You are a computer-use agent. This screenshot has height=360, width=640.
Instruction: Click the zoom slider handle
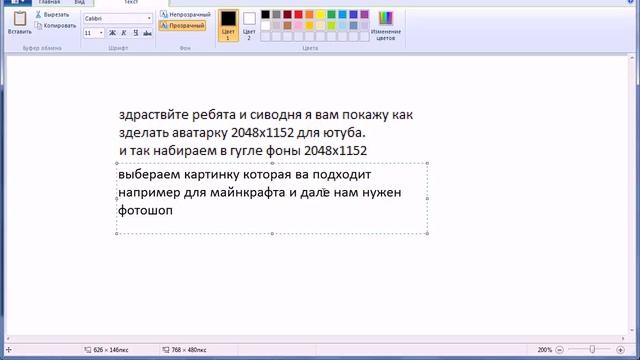(592, 349)
